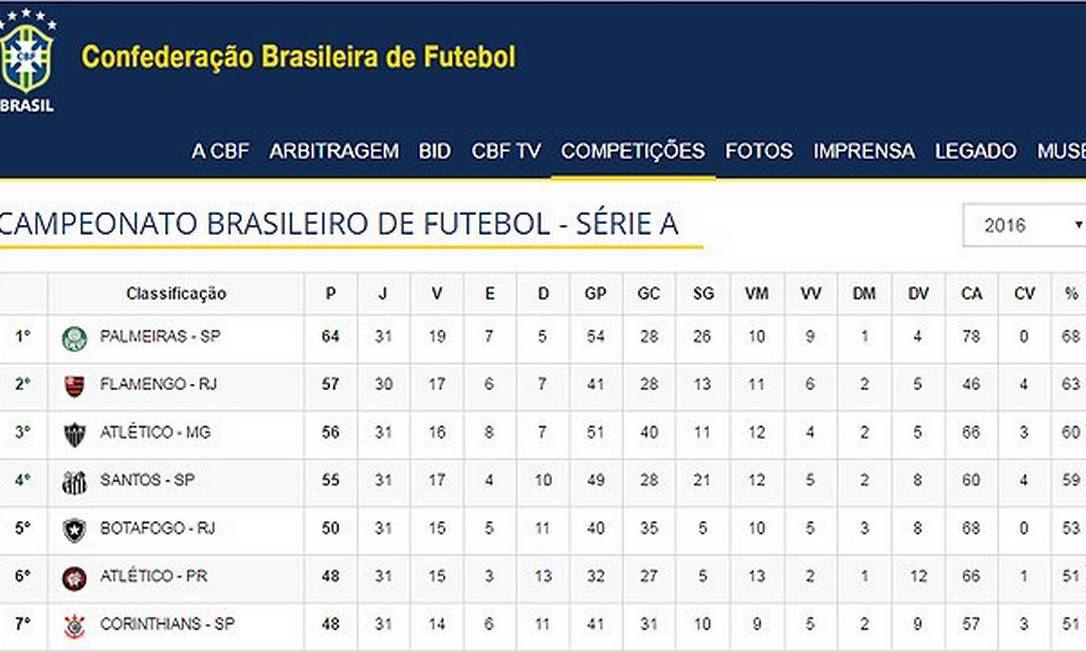Open the COMPETIÇÕES menu item
Screen dimensions: 1086x652
point(632,151)
